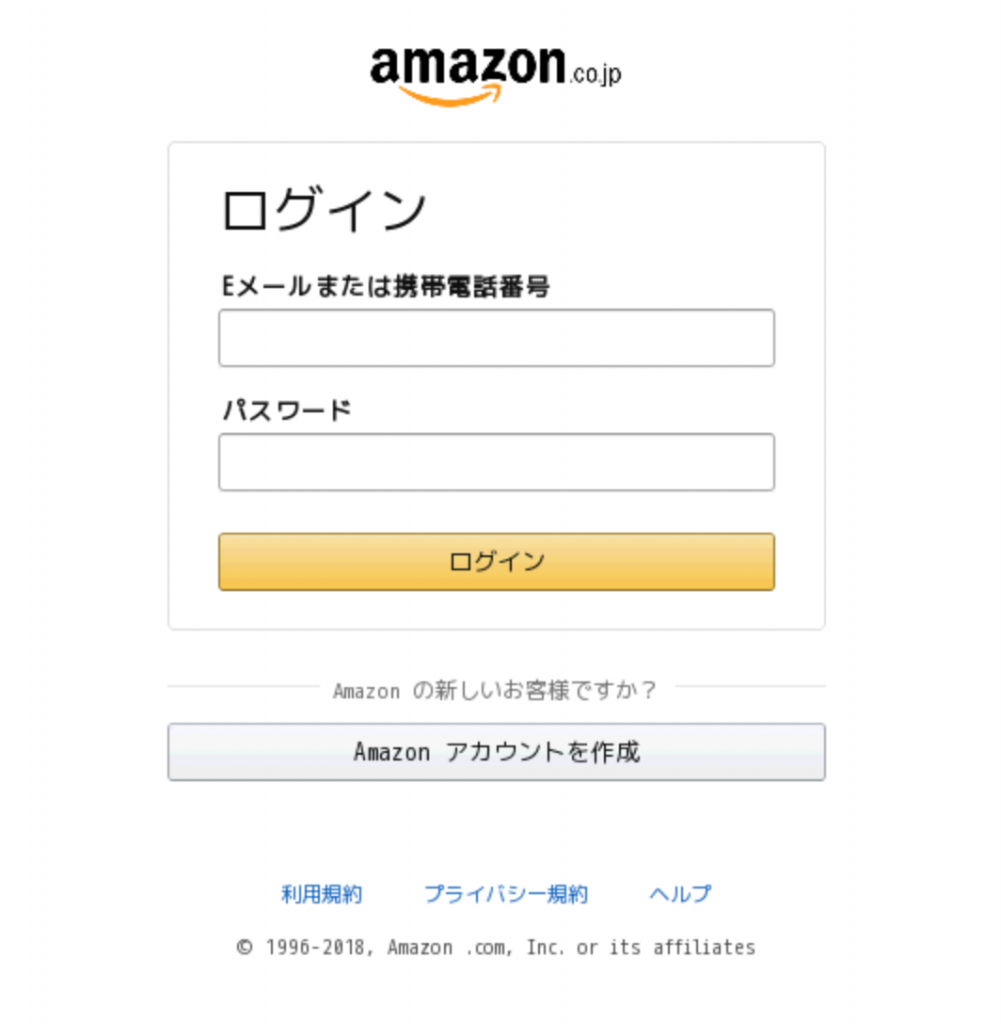
Task: Click the Amazon の新しいお客様ですか？ text
Action: click(495, 690)
